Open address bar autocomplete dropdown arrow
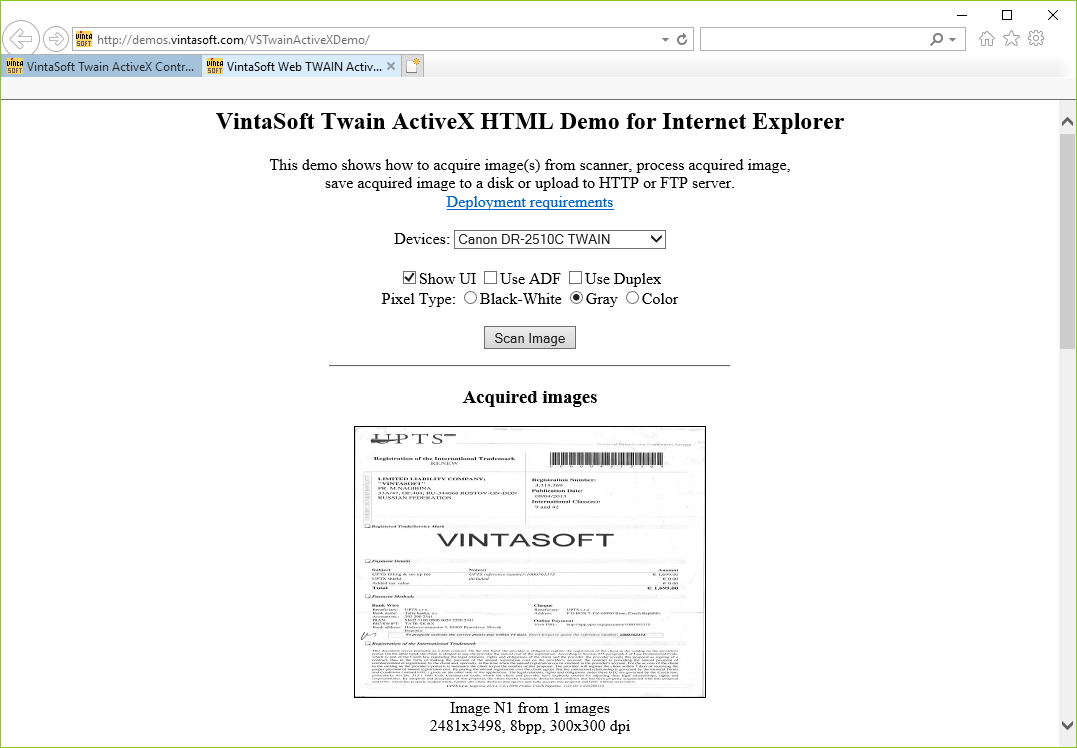This screenshot has height=748, width=1077. (x=666, y=40)
